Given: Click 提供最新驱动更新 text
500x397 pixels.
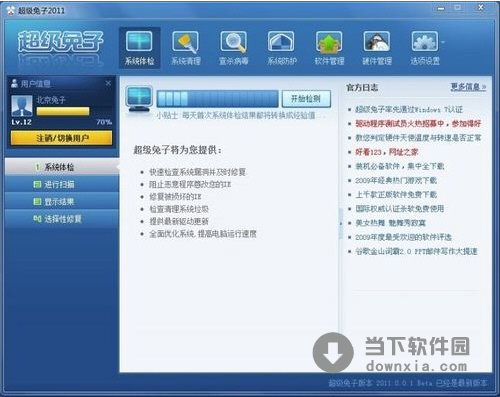Looking at the screenshot, I should (179, 221).
